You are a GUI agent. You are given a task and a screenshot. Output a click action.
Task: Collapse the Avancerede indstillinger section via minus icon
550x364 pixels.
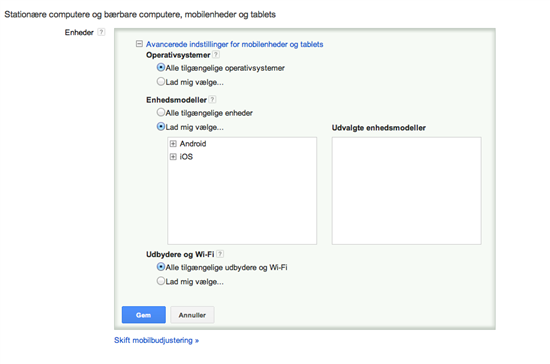[139, 44]
